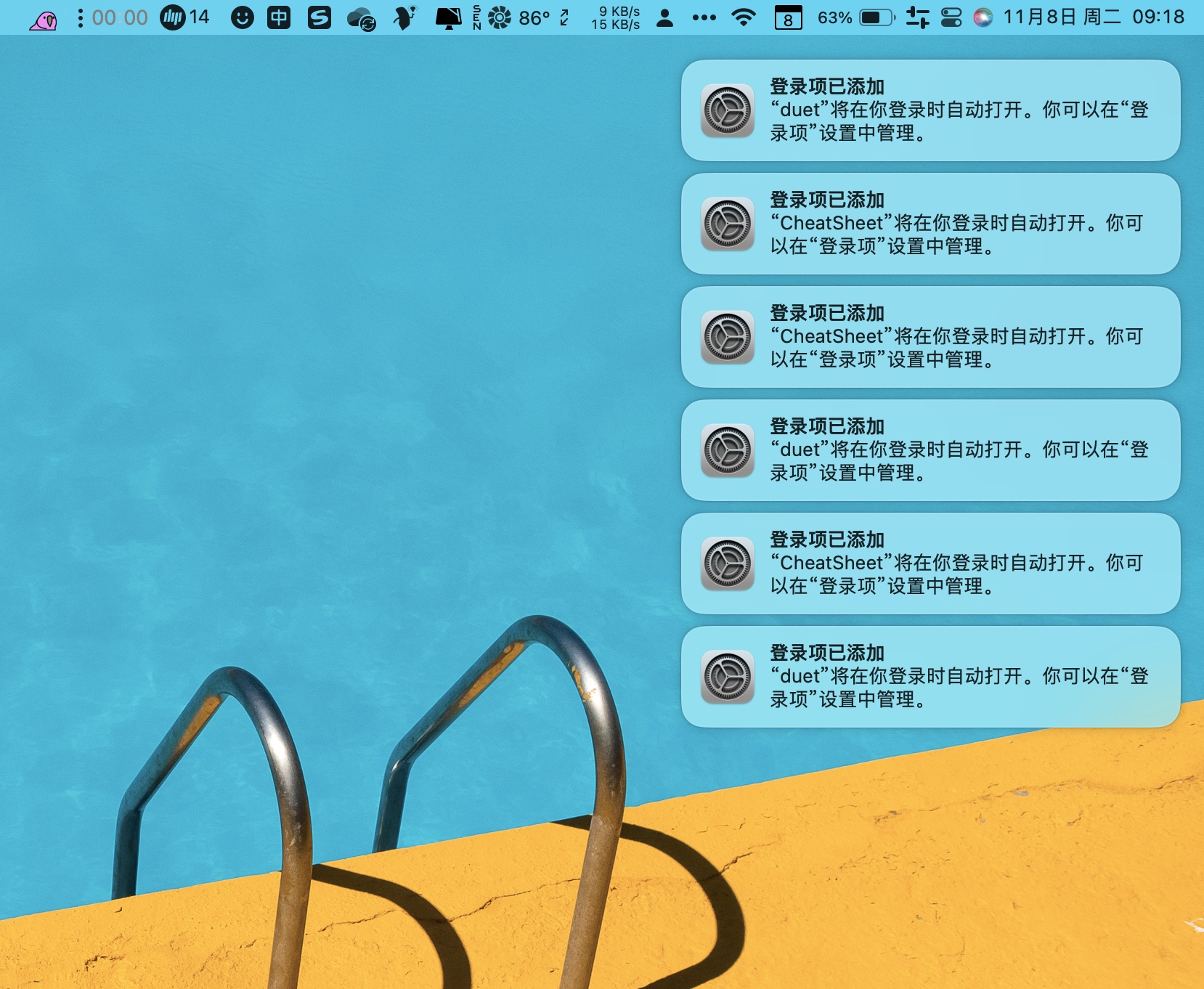The width and height of the screenshot is (1204, 989).
Task: Switch the 中 Chinese input mode indicator
Action: pos(279,17)
